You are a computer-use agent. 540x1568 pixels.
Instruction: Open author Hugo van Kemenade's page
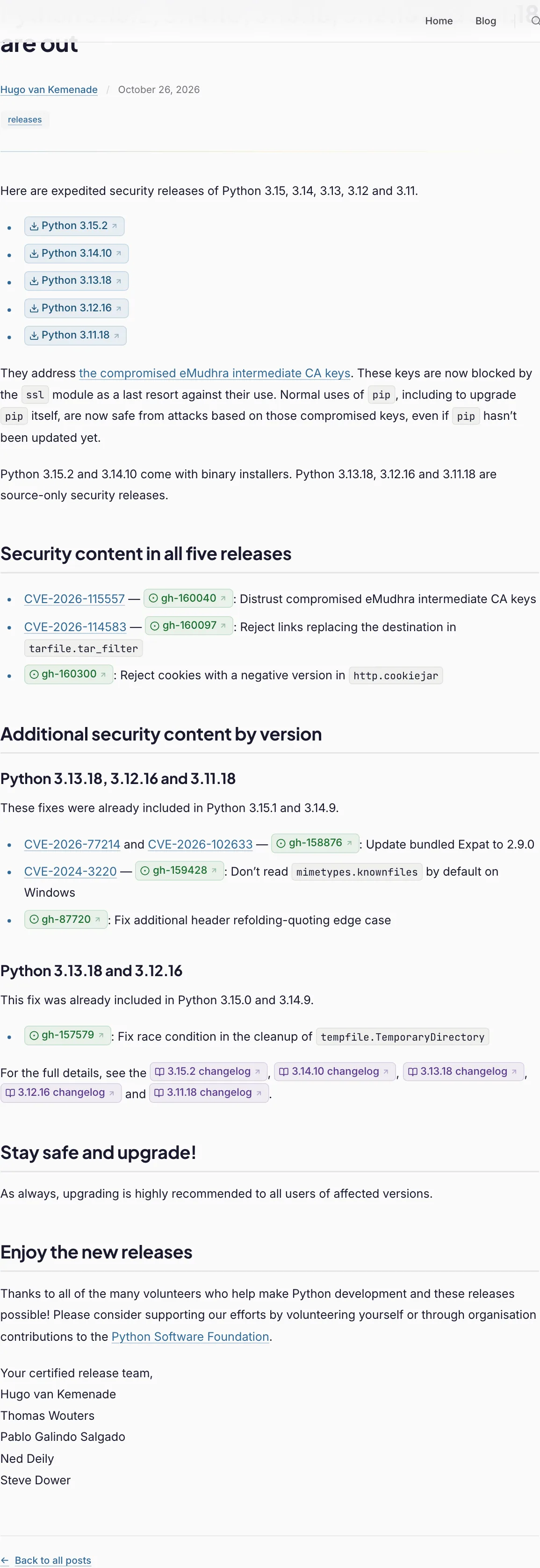point(49,89)
